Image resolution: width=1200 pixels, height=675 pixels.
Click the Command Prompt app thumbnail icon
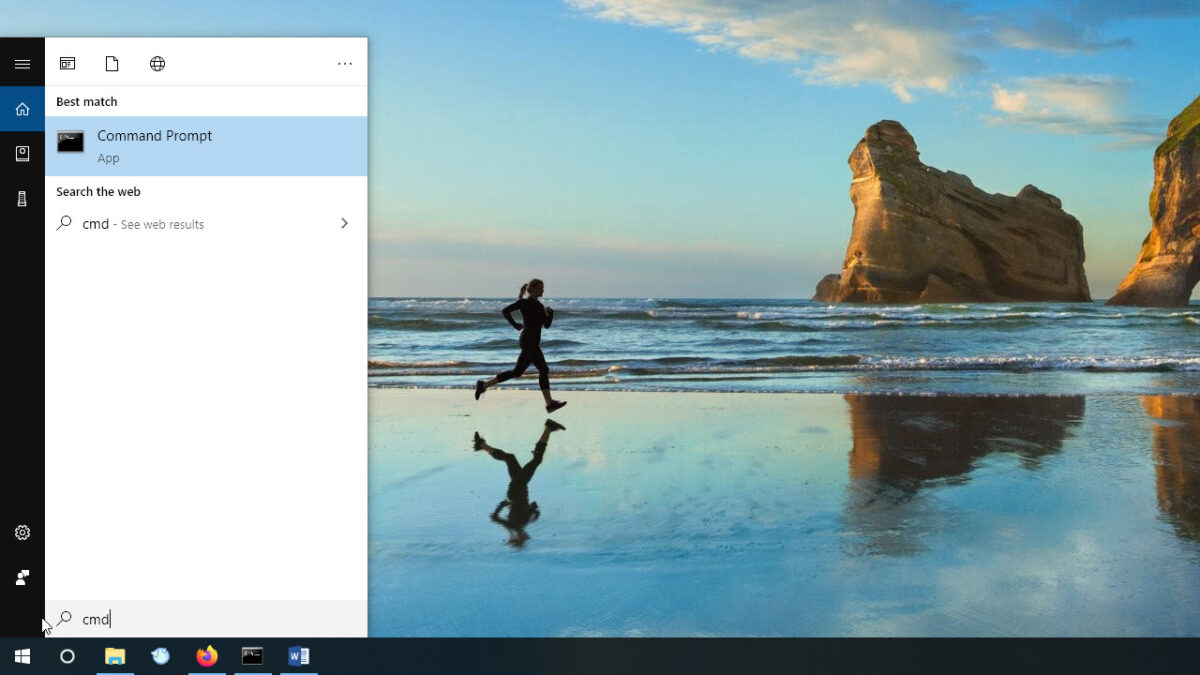coord(69,141)
